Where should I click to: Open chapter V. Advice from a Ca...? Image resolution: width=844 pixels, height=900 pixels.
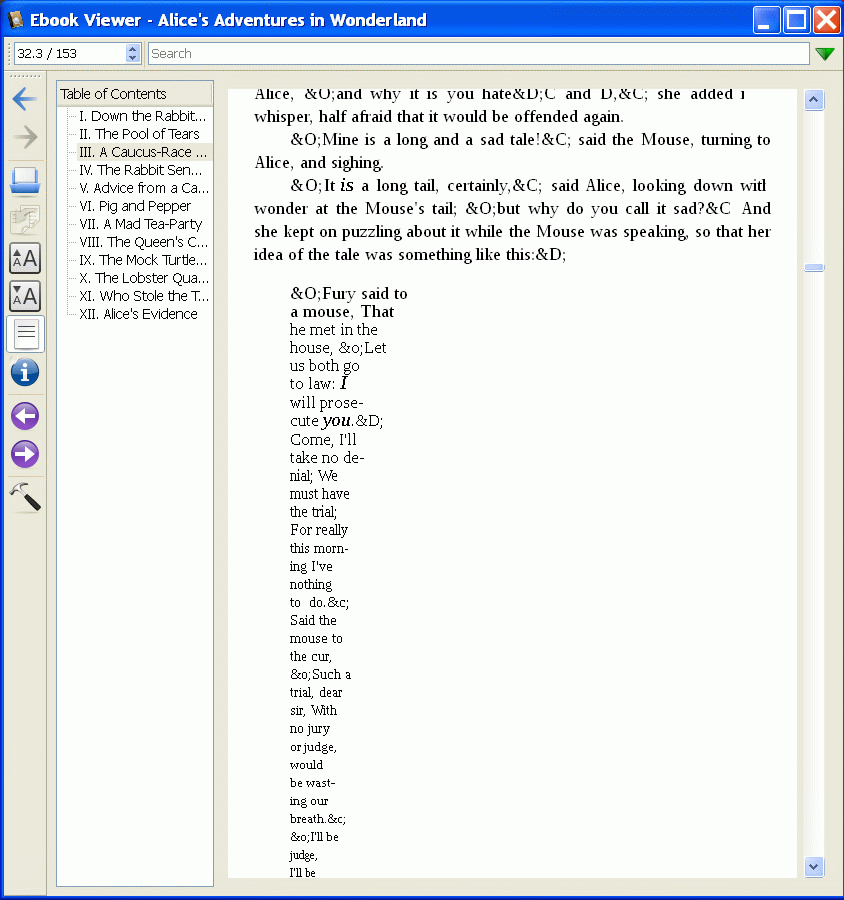(144, 188)
